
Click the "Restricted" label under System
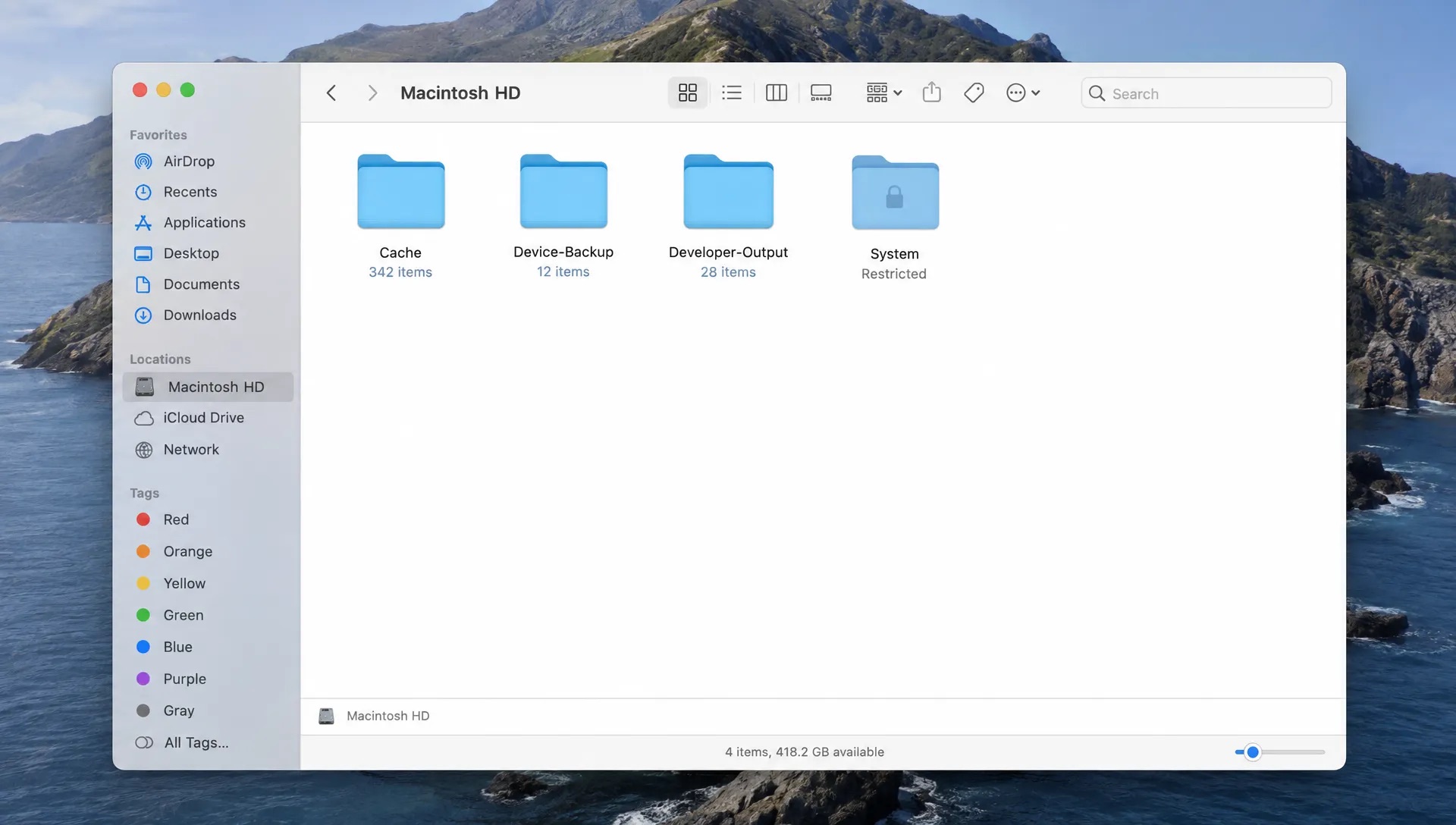point(894,274)
